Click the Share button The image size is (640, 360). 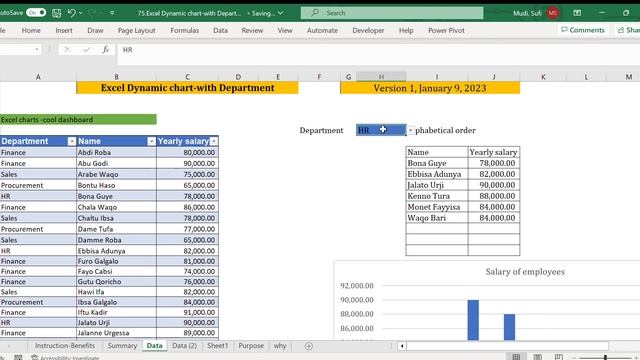coord(629,30)
